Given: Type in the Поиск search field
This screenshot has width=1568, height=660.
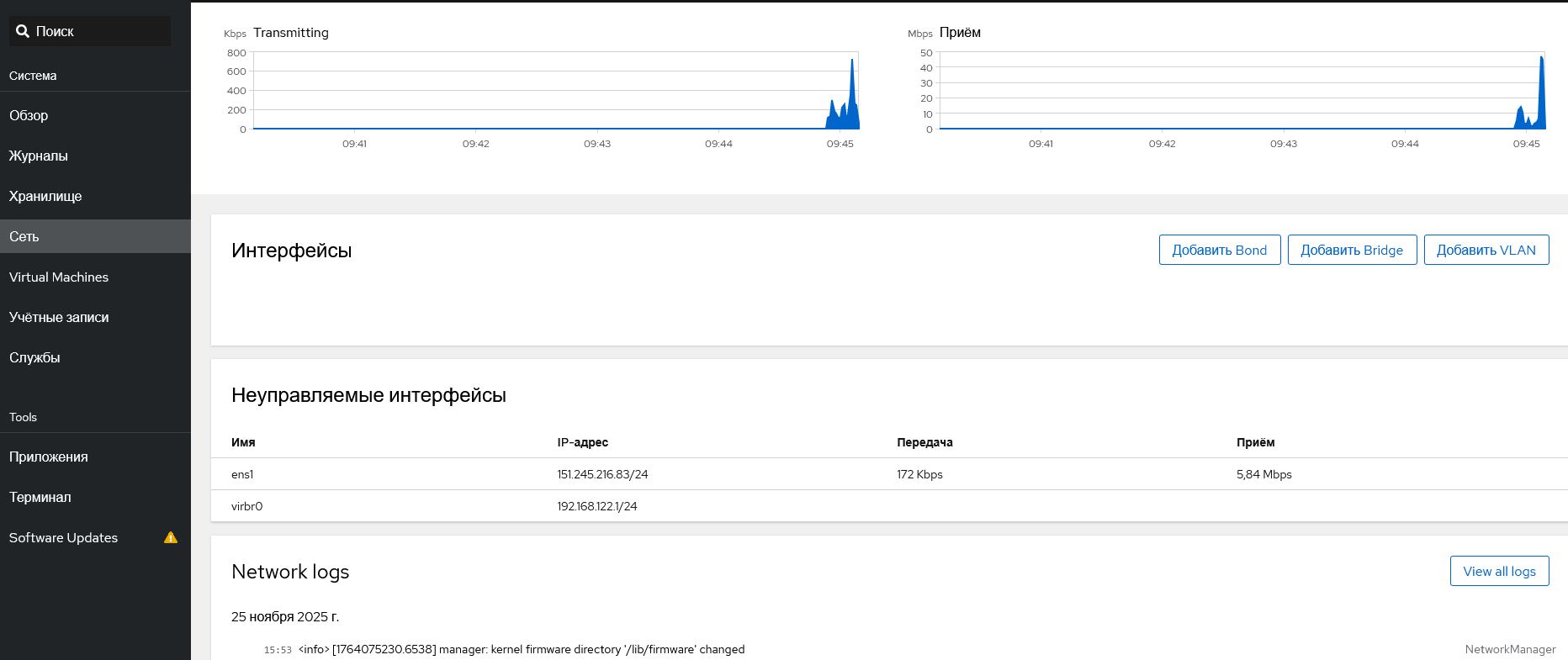Looking at the screenshot, I should tap(101, 31).
